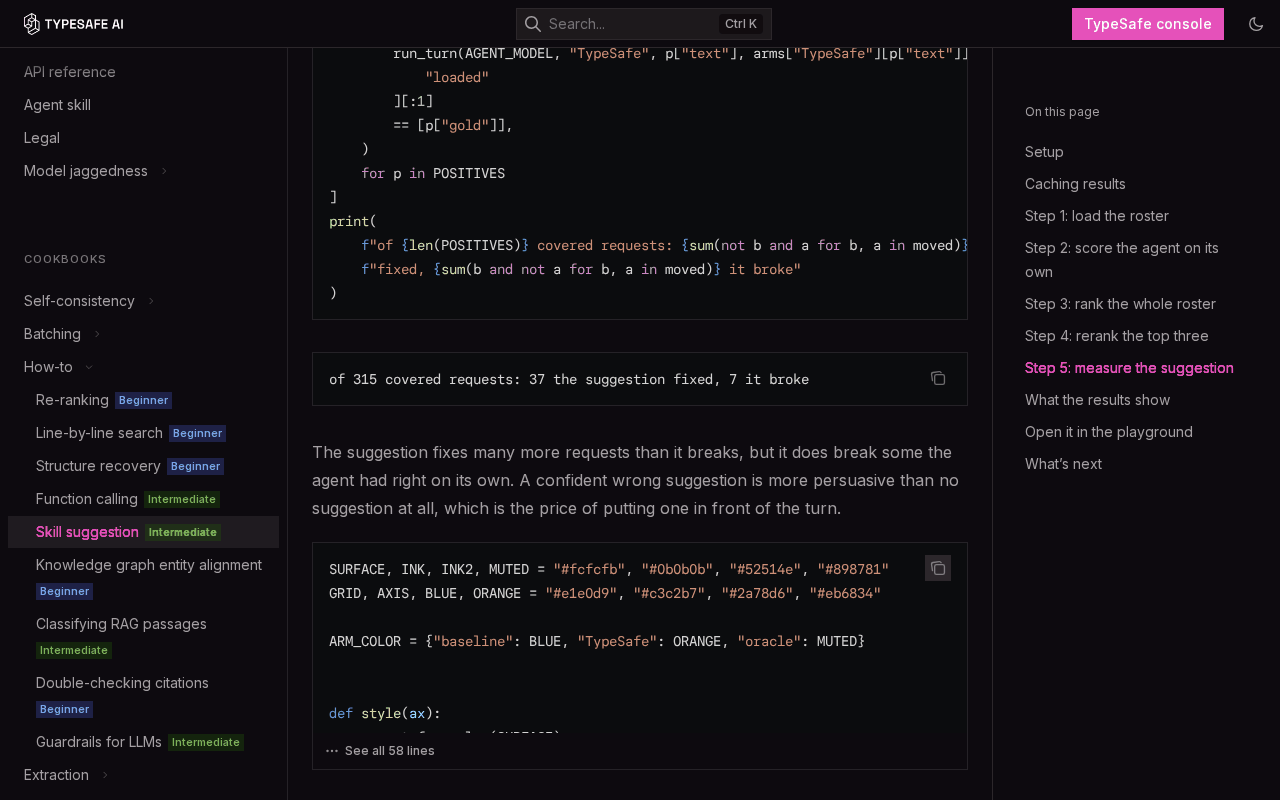The height and width of the screenshot is (800, 1280).
Task: Collapse the How-to group
Action: pyautogui.click(x=89, y=367)
